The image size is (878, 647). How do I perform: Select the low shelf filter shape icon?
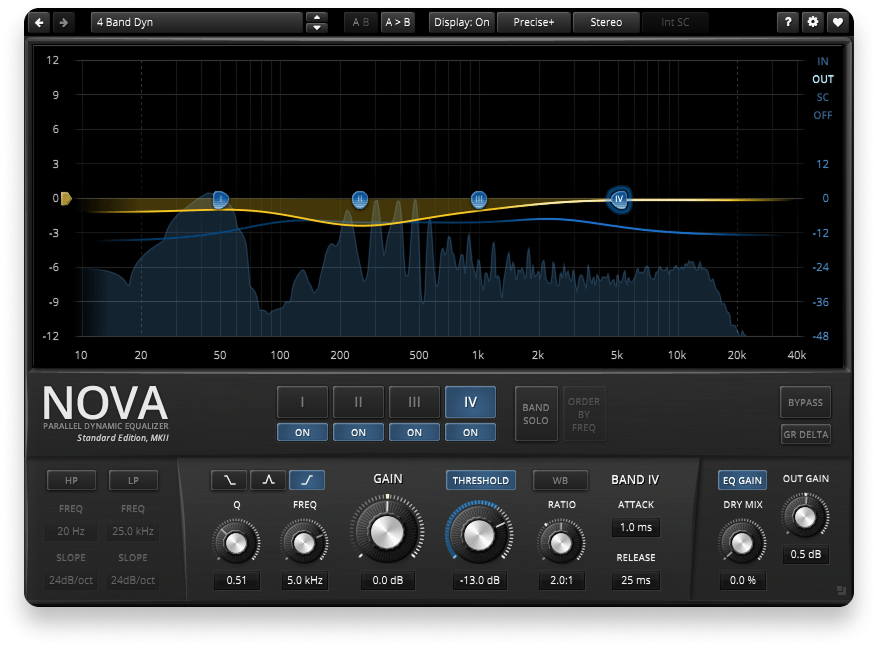click(x=229, y=480)
